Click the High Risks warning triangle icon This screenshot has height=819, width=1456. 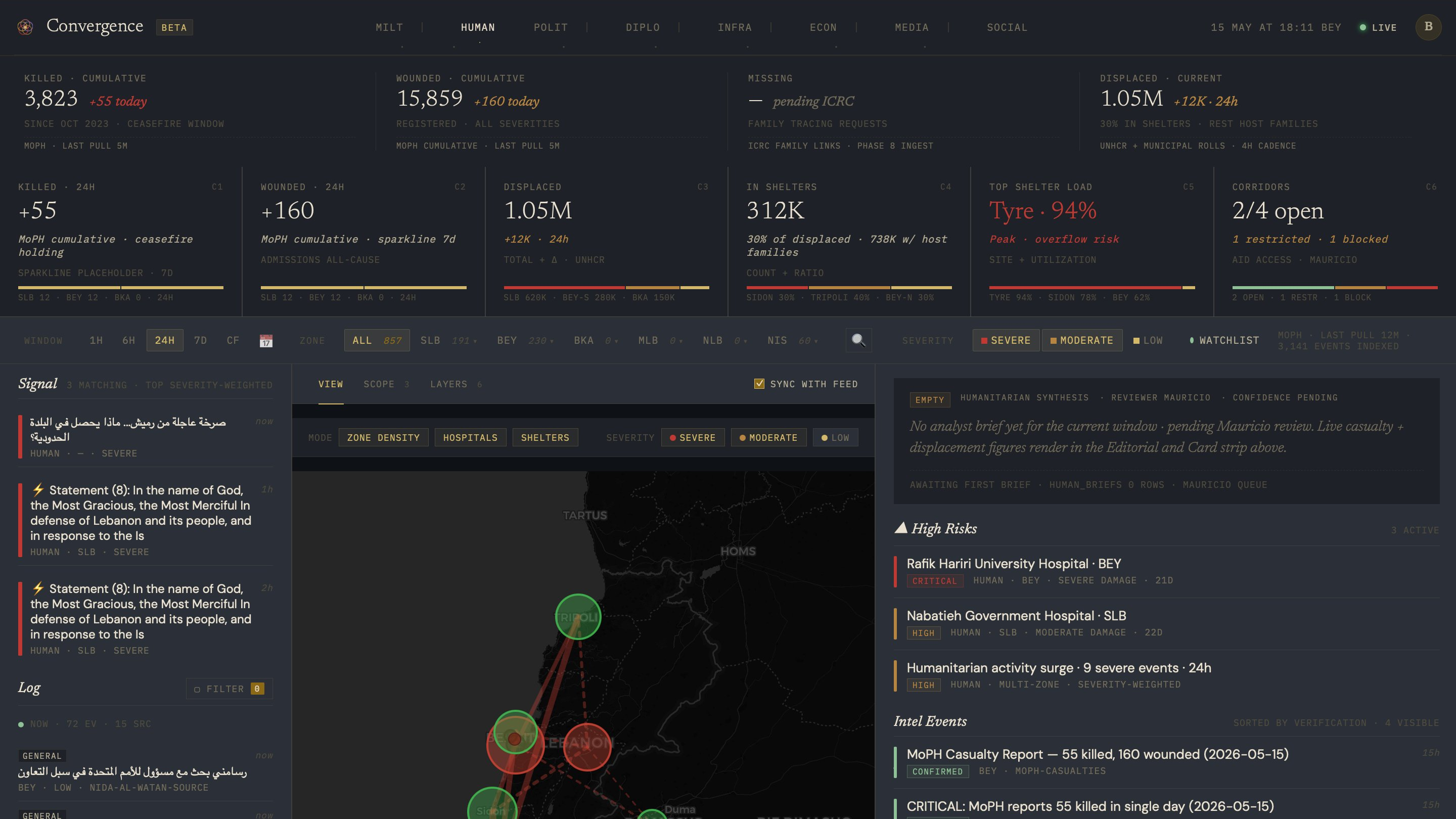click(901, 528)
